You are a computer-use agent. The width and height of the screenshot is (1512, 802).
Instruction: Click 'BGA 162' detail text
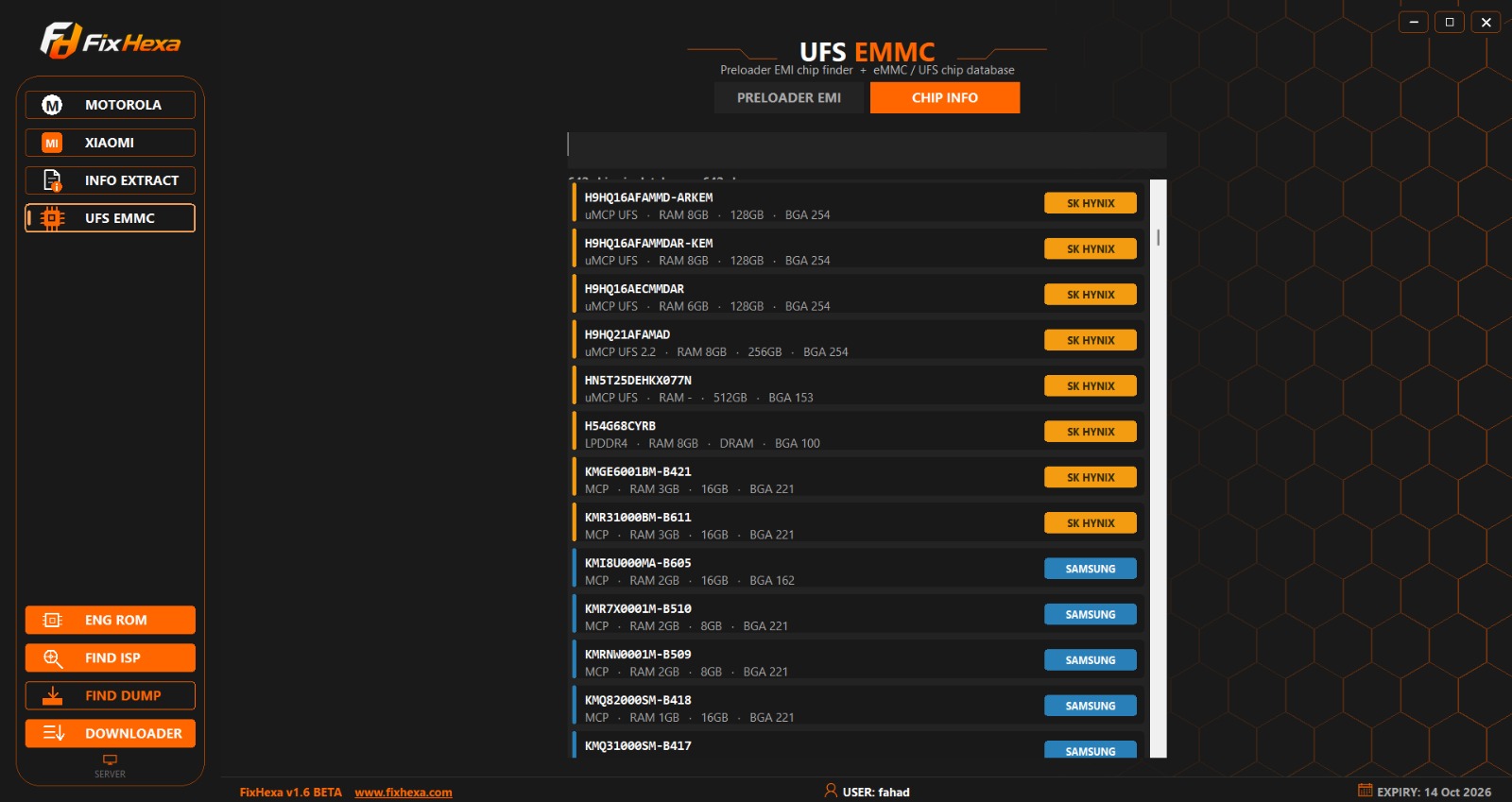coord(772,581)
